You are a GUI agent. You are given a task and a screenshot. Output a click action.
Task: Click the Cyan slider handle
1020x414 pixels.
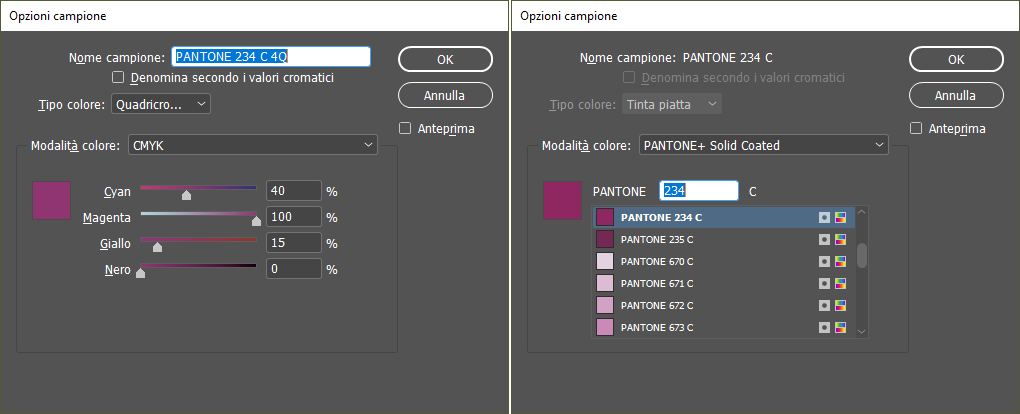point(187,195)
